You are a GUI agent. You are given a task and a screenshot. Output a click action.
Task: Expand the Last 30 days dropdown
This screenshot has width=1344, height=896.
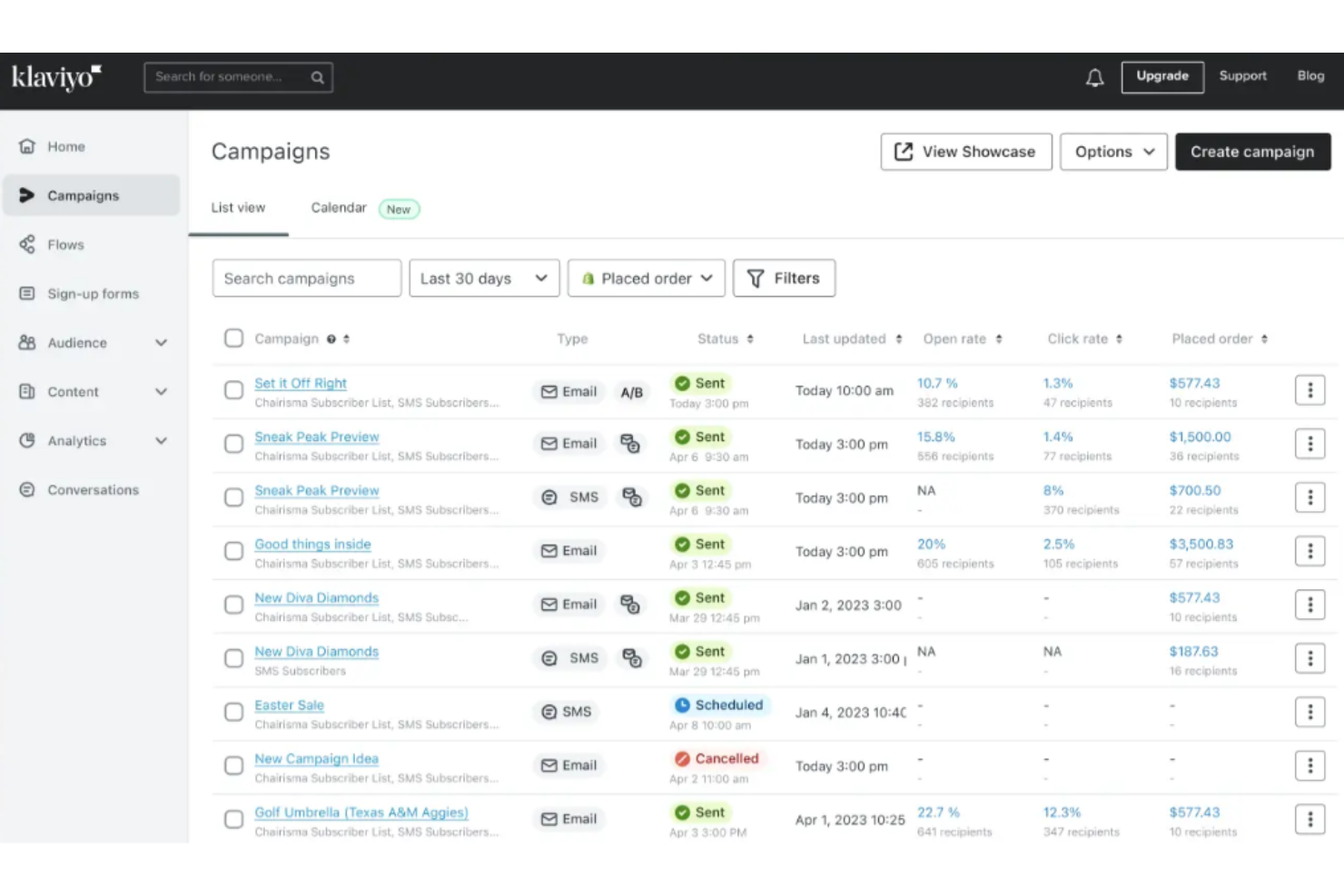[x=484, y=278]
